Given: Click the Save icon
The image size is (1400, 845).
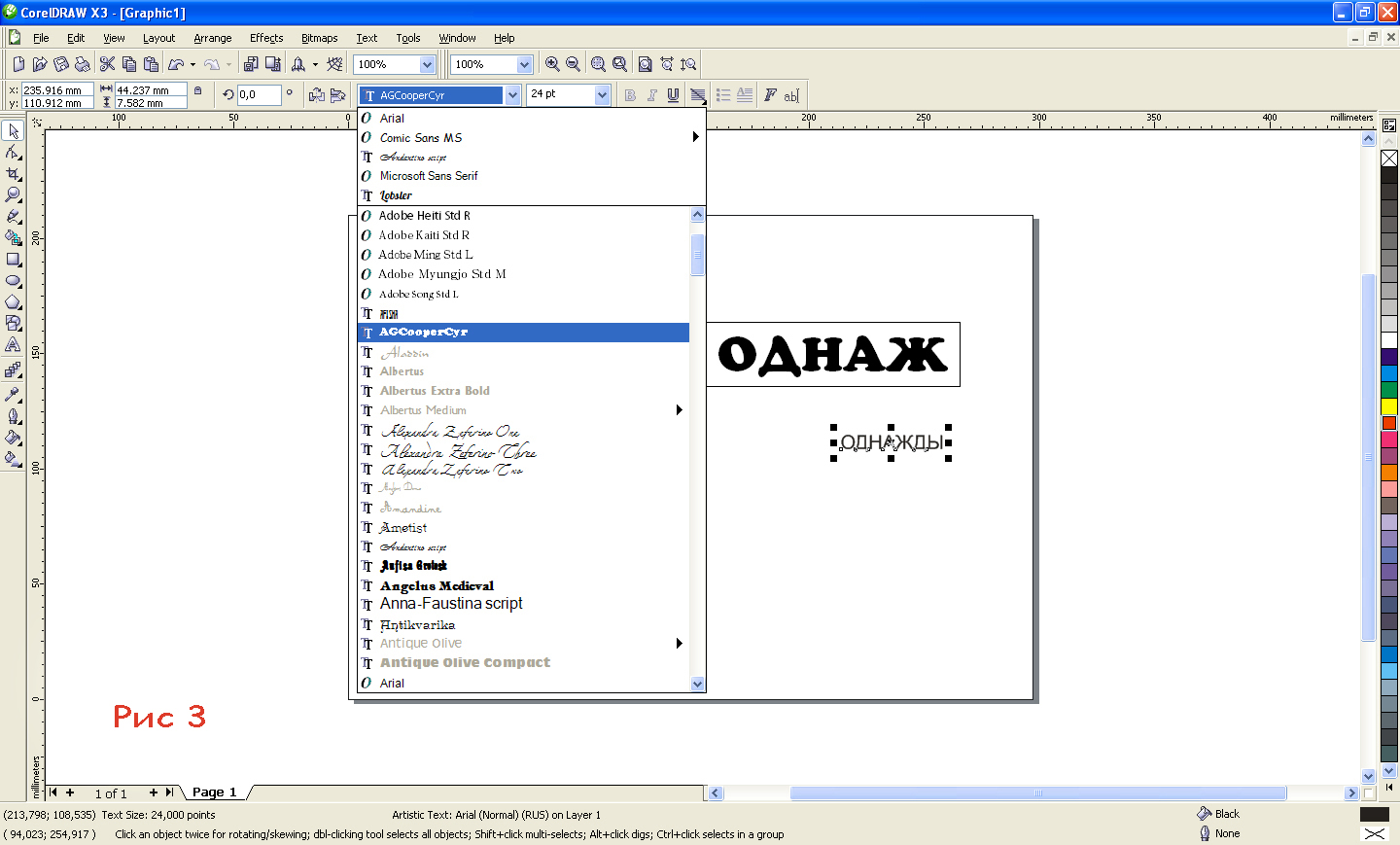Looking at the screenshot, I should pos(61,64).
